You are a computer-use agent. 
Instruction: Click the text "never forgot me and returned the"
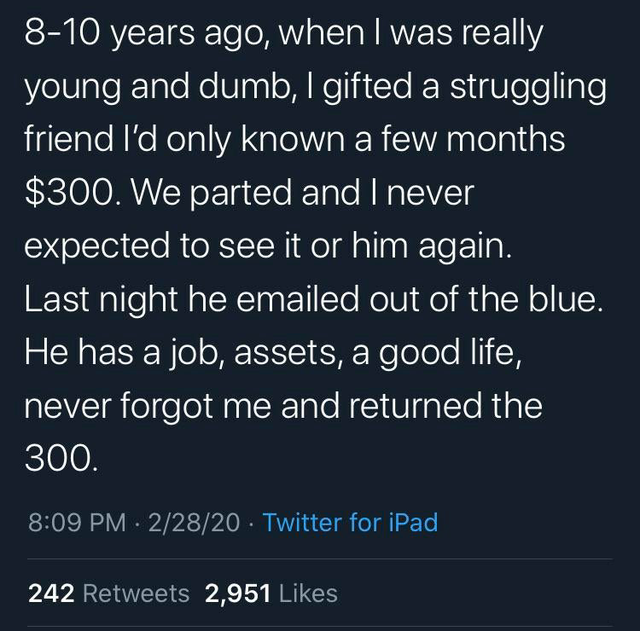point(282,405)
